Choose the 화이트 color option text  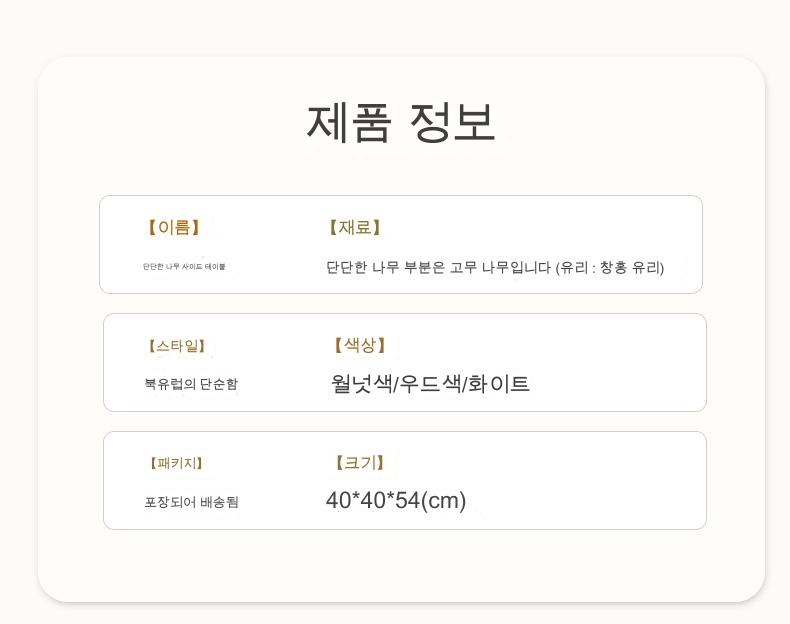tap(499, 384)
